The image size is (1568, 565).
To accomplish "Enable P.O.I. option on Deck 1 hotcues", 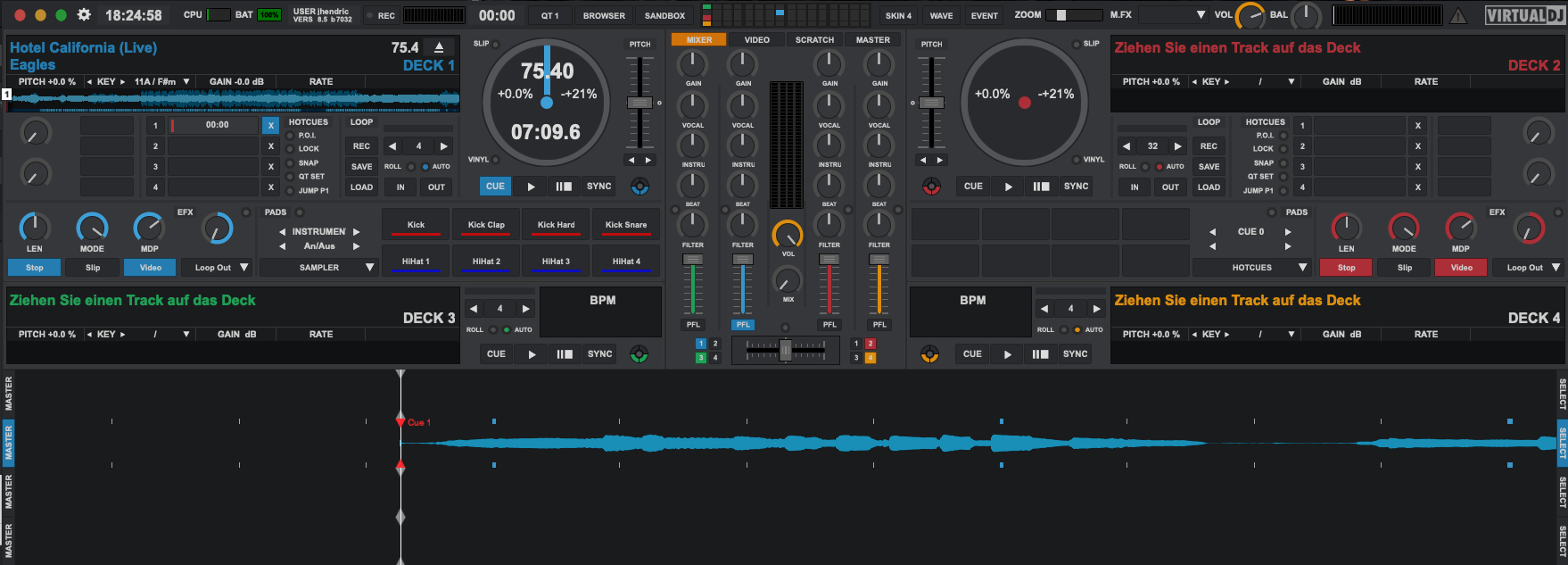I will click(291, 136).
